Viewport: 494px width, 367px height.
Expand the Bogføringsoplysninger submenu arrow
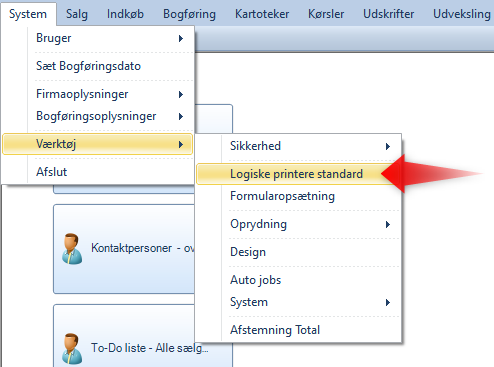(181, 116)
